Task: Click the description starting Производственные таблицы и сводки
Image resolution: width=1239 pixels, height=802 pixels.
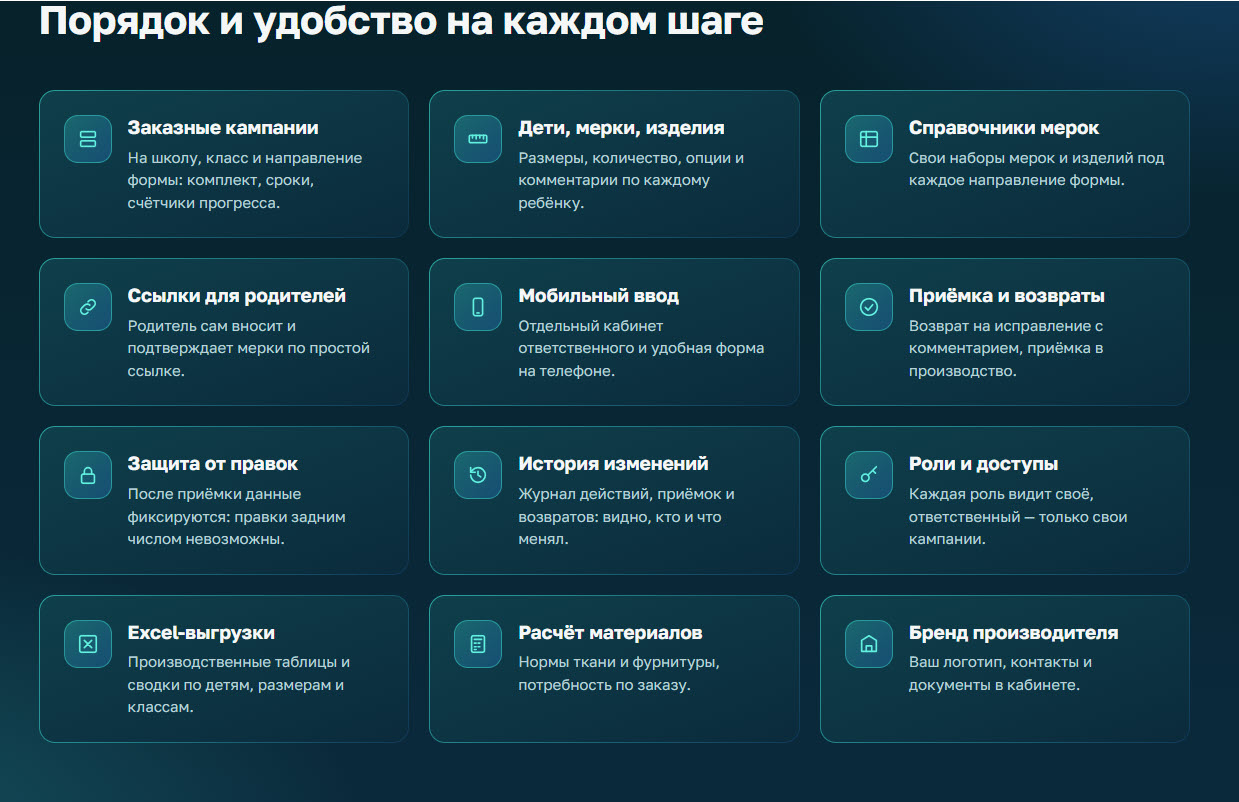Action: pyautogui.click(x=239, y=685)
